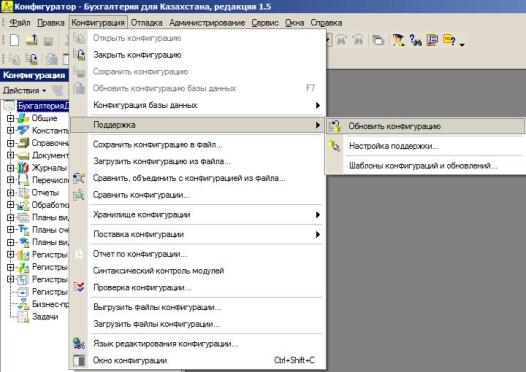
Task: Expand Поставка конфигурации submenu
Action: [x=198, y=234]
